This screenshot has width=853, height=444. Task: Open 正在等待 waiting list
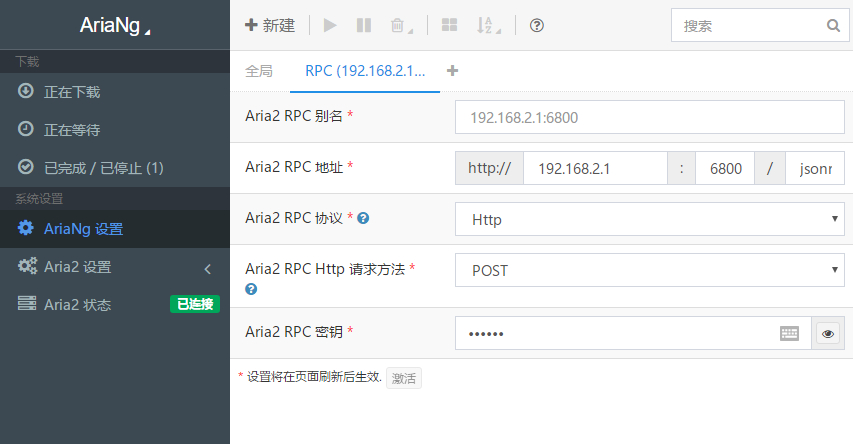[x=115, y=130]
